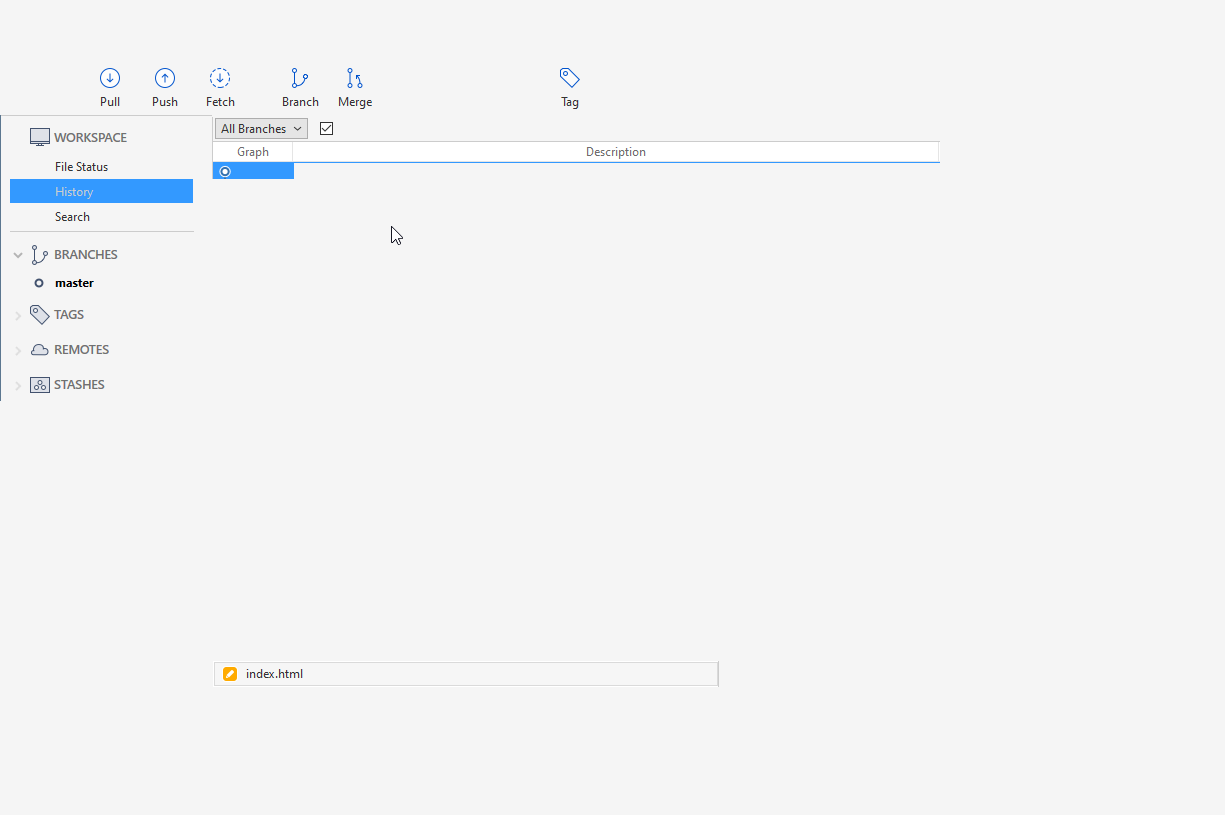Screen dimensions: 1225x815
Task: Click the Push toolbar icon
Action: click(165, 78)
